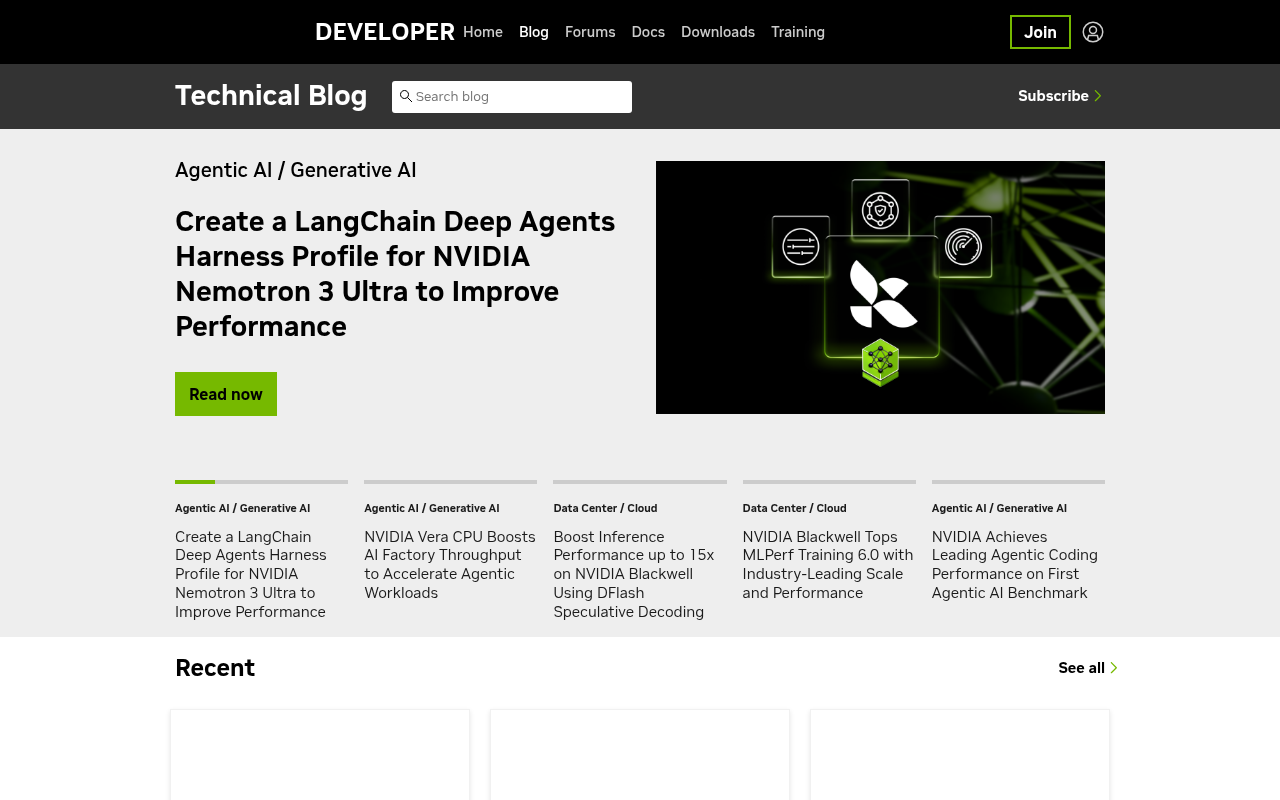Click the Recent section heading
Viewport: 1280px width, 800px height.
pos(215,667)
